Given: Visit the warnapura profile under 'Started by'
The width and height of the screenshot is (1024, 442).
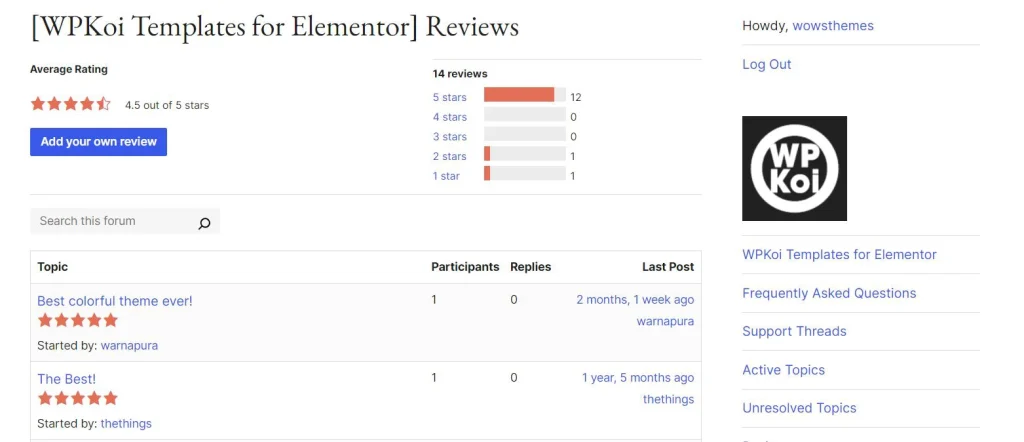Looking at the screenshot, I should coord(129,345).
